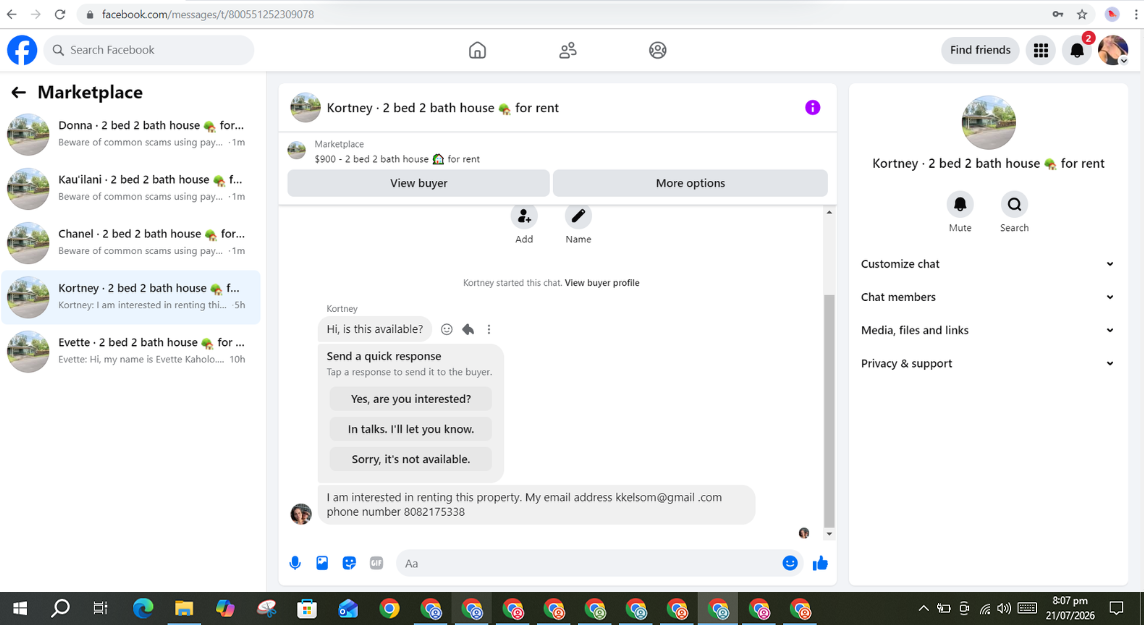The image size is (1144, 625).
Task: Bookmark this page star icon
Action: (1082, 14)
